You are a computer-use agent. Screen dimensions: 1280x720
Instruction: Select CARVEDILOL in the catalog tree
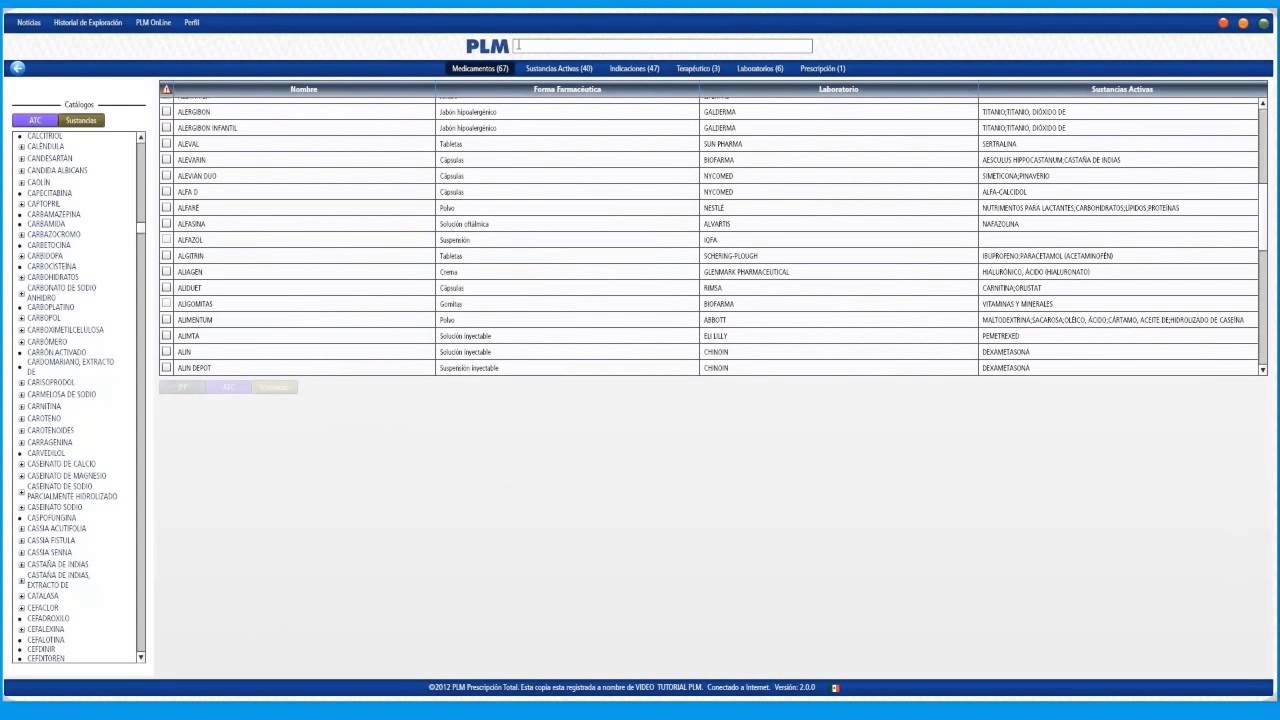(46, 453)
